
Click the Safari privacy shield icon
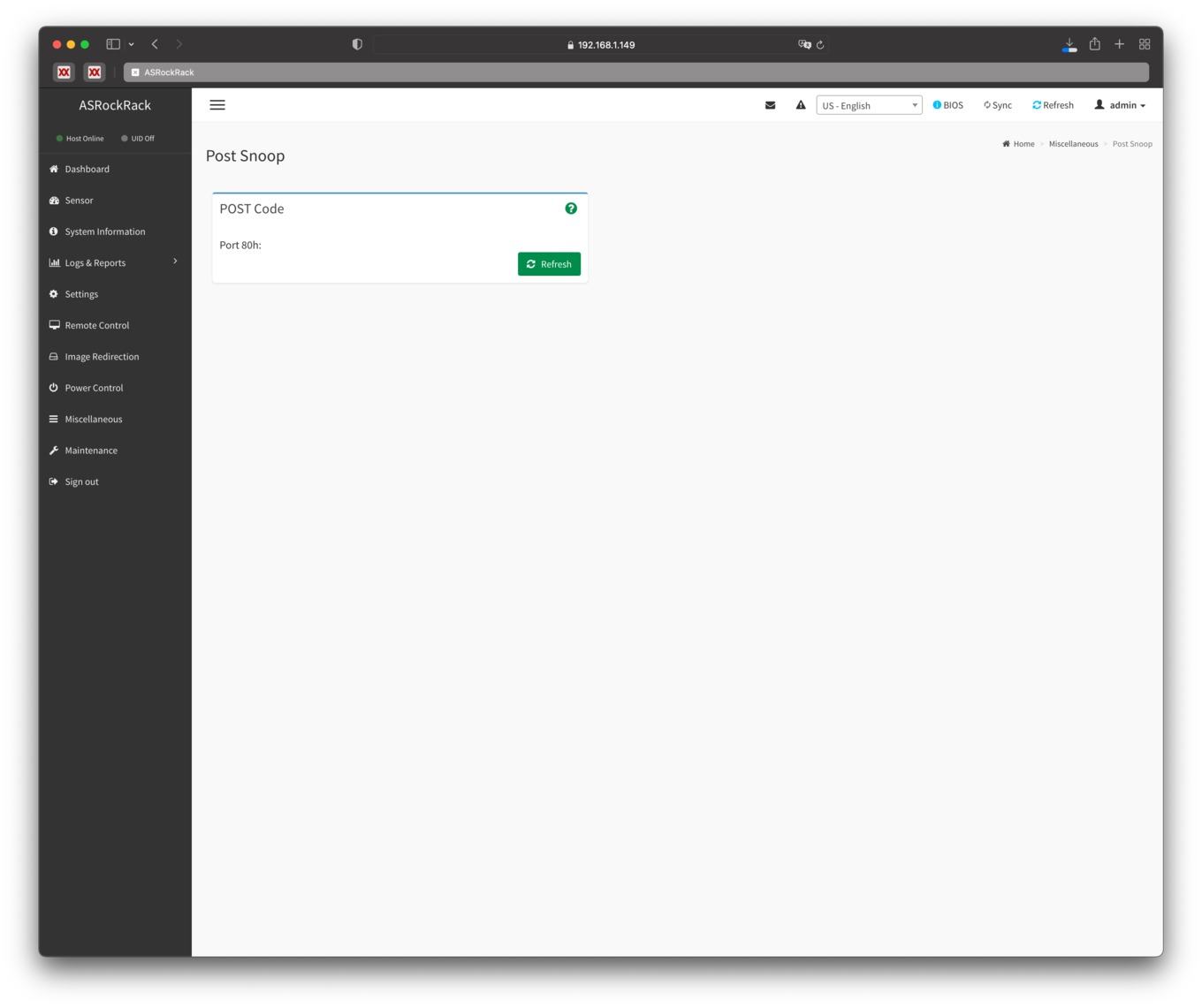[x=357, y=44]
